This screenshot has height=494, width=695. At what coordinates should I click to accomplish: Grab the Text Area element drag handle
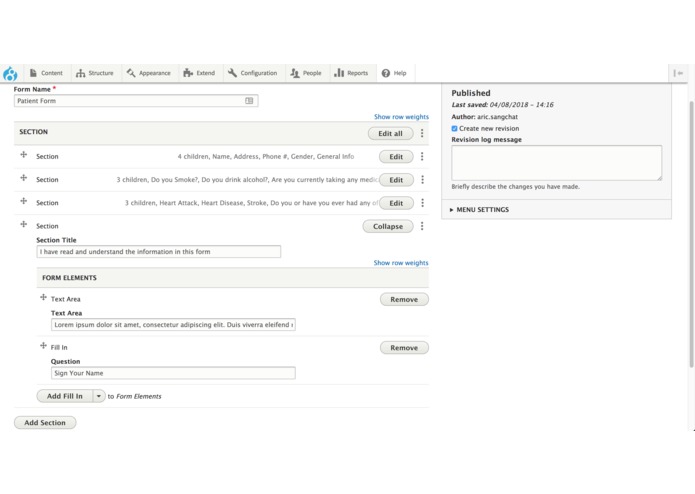click(43, 297)
